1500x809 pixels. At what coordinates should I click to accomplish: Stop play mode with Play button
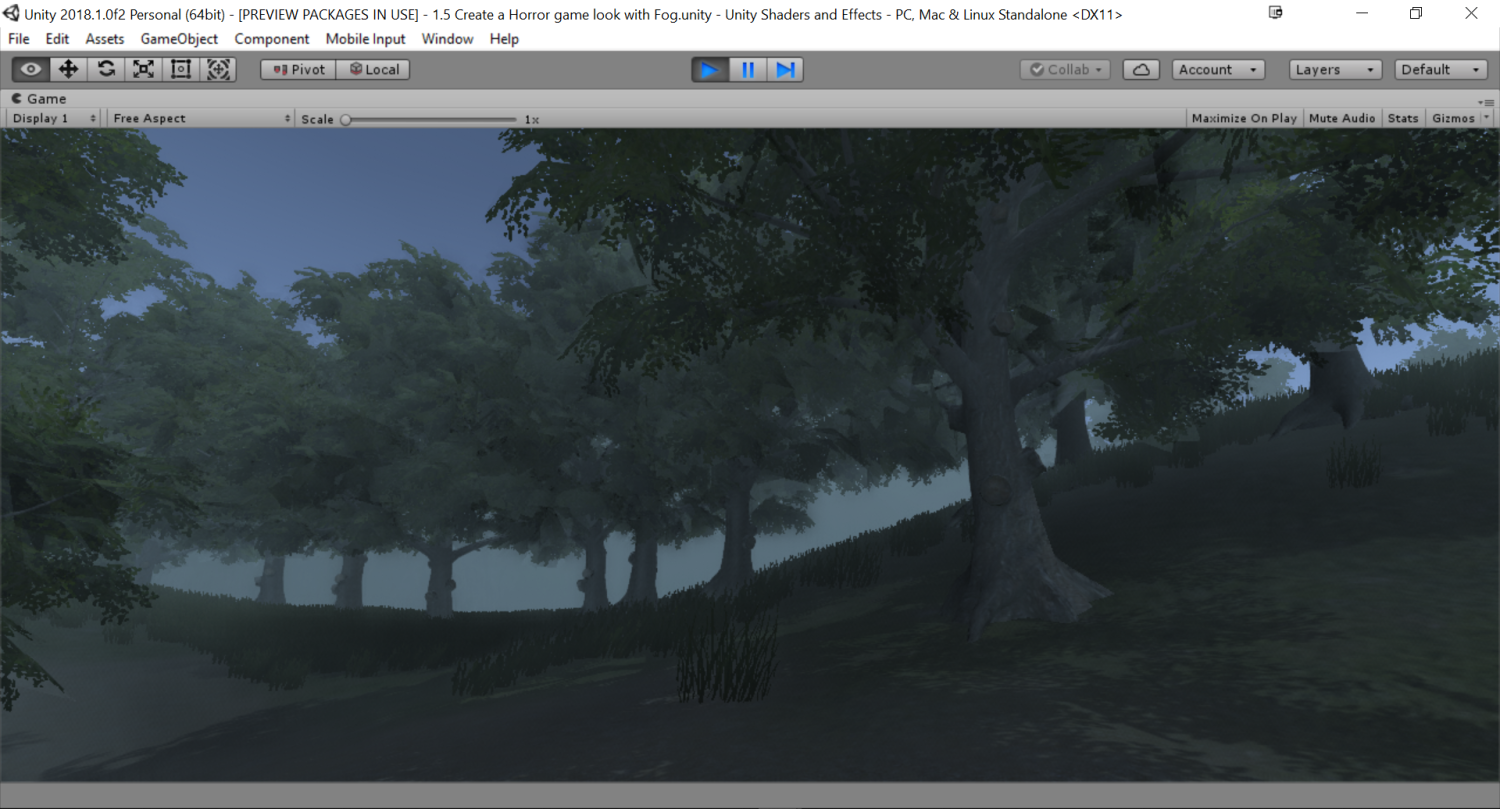click(710, 70)
